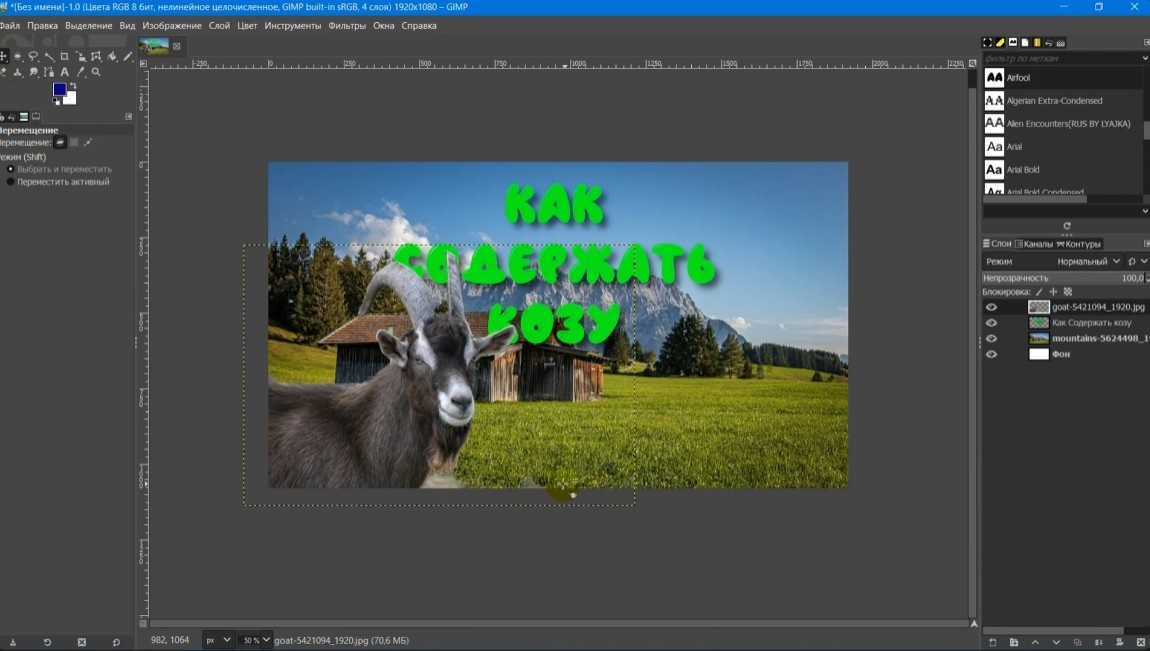Reset colors to default black and white
Image resolution: width=1150 pixels, height=651 pixels.
pyautogui.click(x=56, y=101)
